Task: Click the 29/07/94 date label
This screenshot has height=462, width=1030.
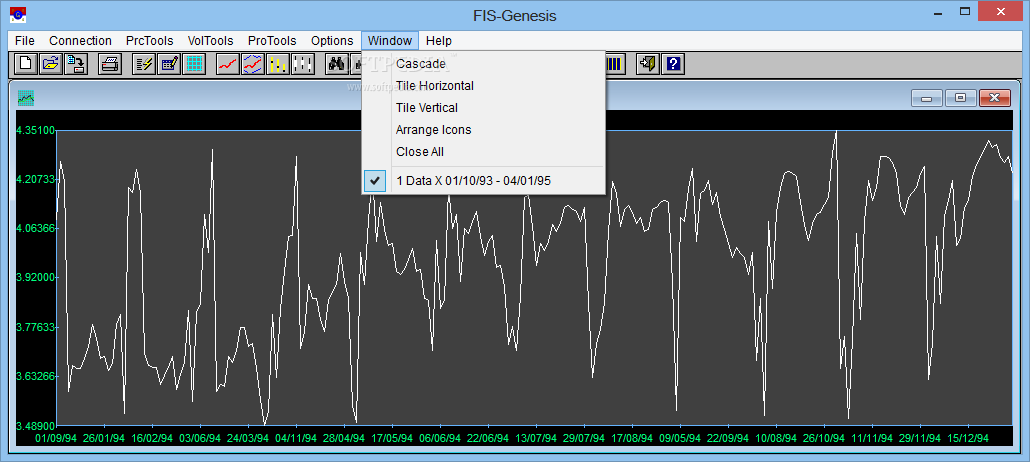Action: pos(584,438)
